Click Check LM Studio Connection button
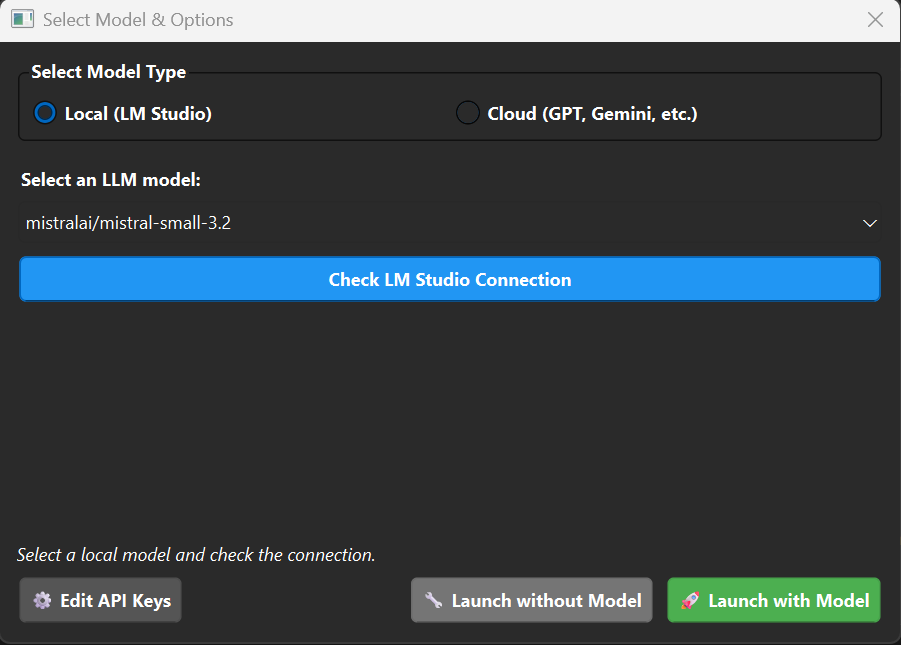 pyautogui.click(x=449, y=279)
